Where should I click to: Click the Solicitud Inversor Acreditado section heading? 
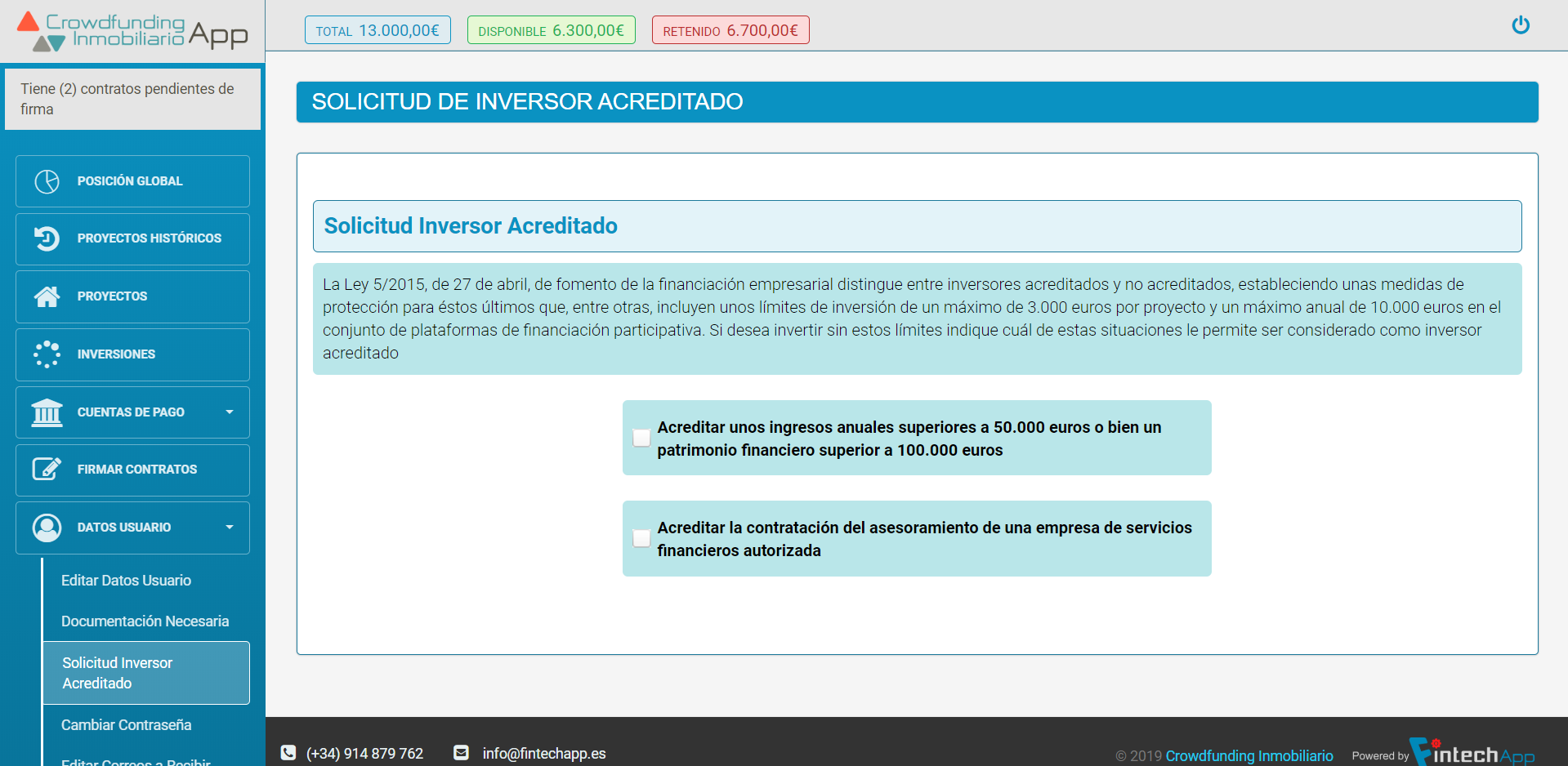click(x=471, y=225)
